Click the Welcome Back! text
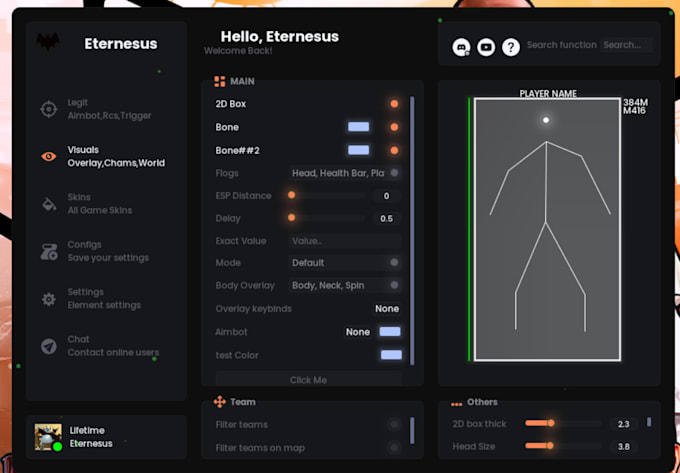The width and height of the screenshot is (680, 473). [238, 51]
